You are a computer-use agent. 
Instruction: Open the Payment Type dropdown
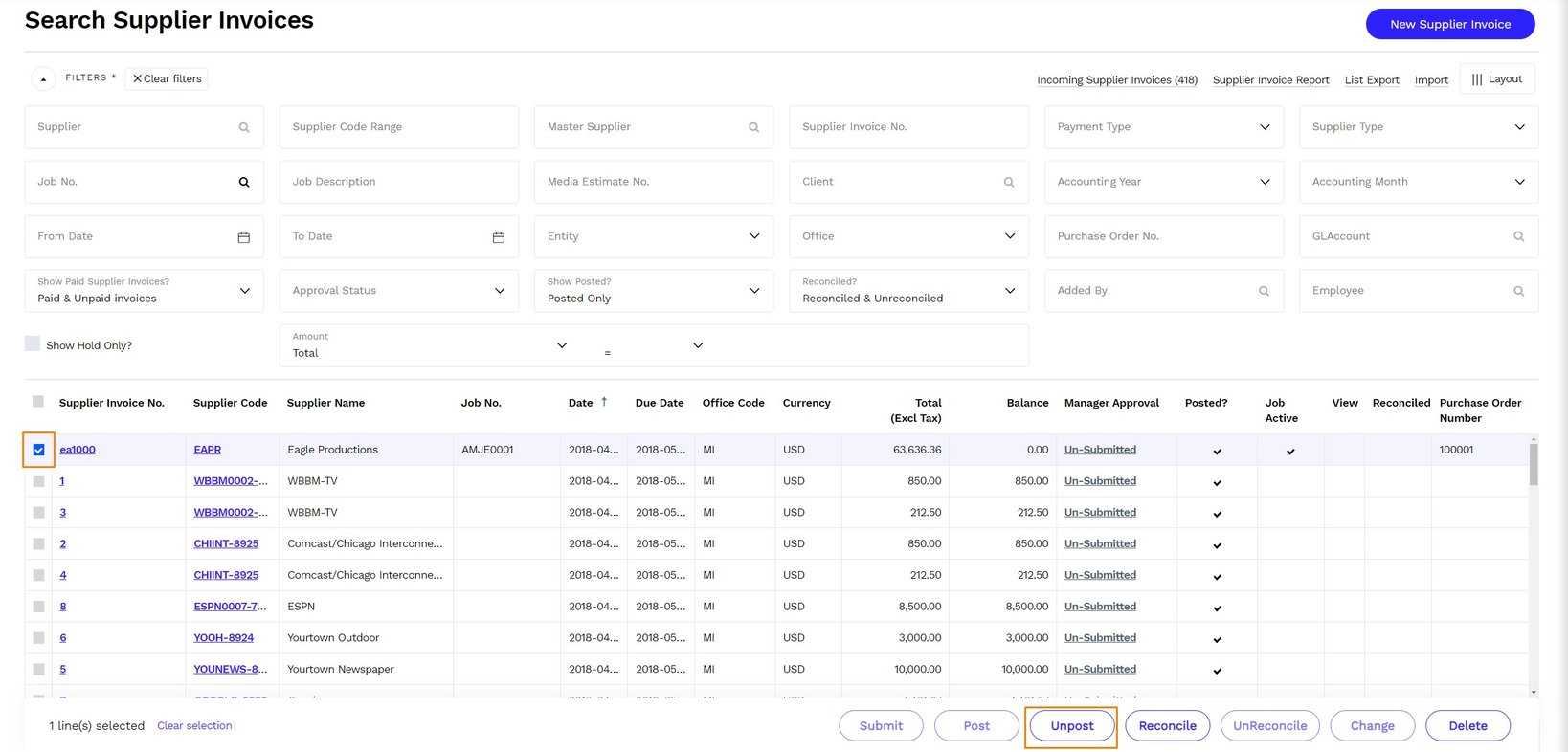(x=1164, y=127)
